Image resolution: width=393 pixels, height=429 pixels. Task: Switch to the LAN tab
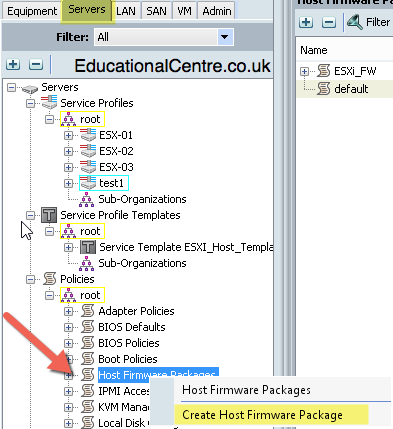126,11
